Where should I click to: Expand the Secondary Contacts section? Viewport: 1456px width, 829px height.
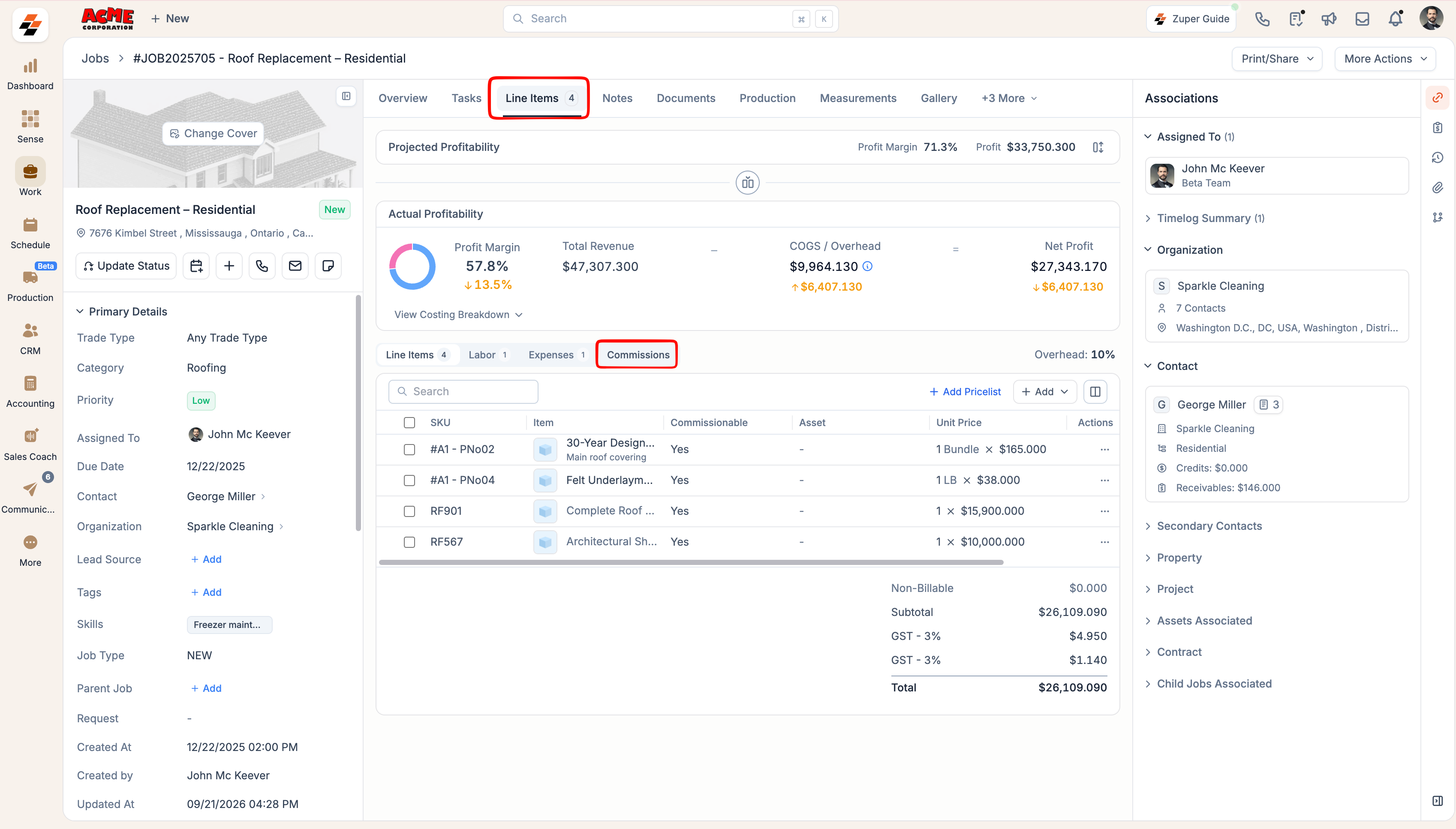(1203, 526)
